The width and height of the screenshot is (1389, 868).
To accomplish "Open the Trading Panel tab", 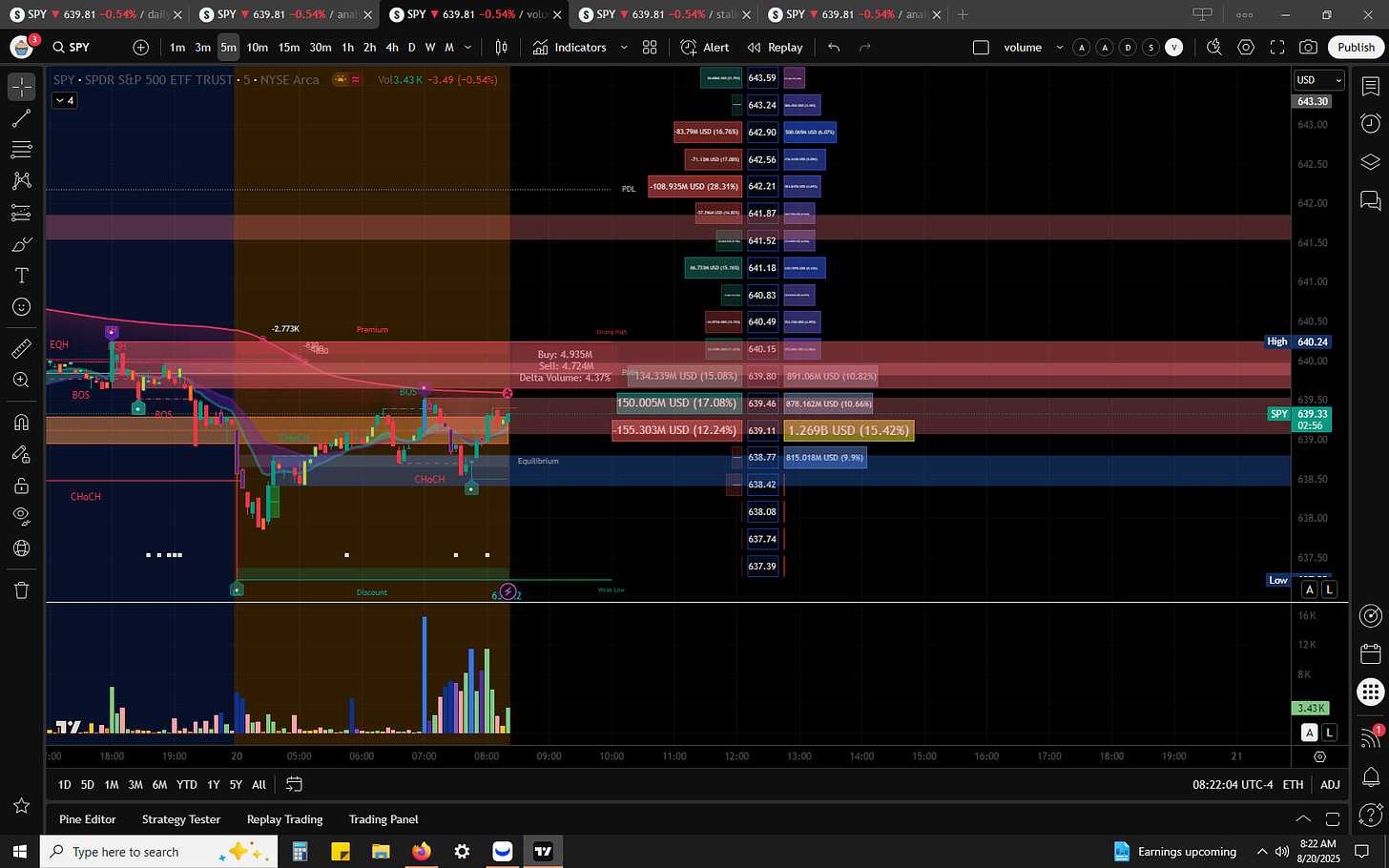I will click(384, 819).
